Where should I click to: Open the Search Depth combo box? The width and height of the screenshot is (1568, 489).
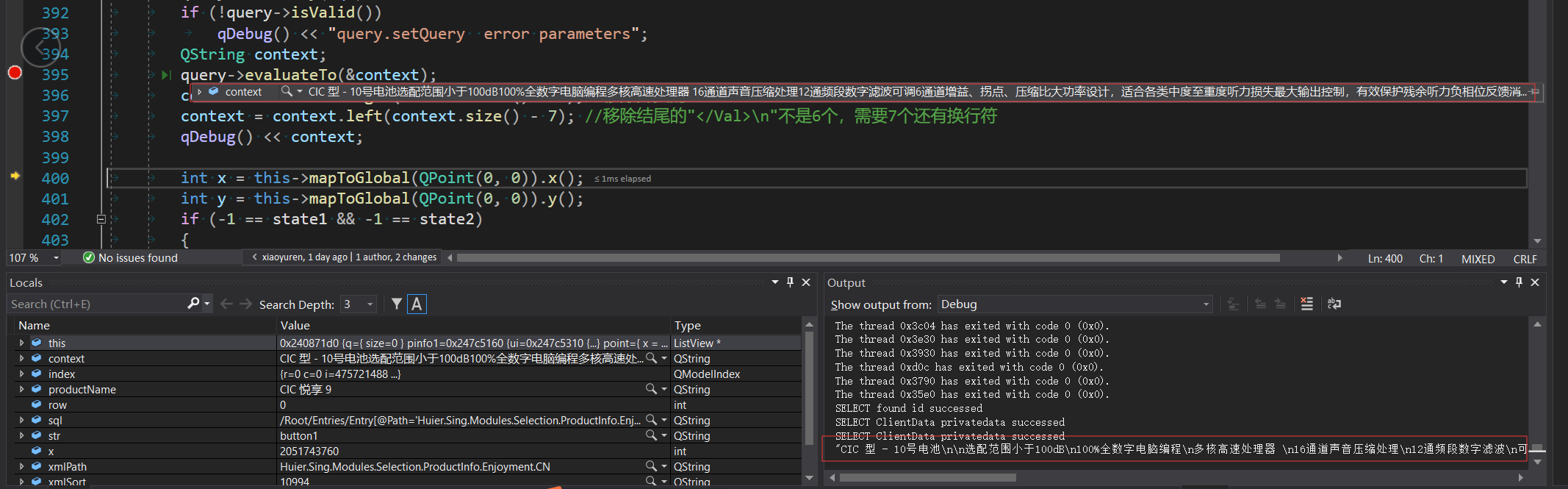[359, 304]
